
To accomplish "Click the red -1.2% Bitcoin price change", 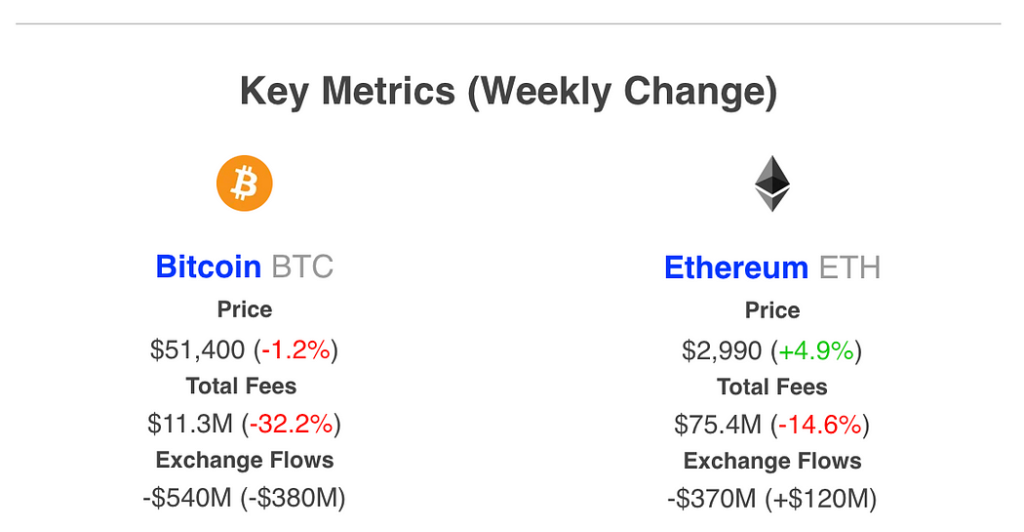I will click(296, 350).
